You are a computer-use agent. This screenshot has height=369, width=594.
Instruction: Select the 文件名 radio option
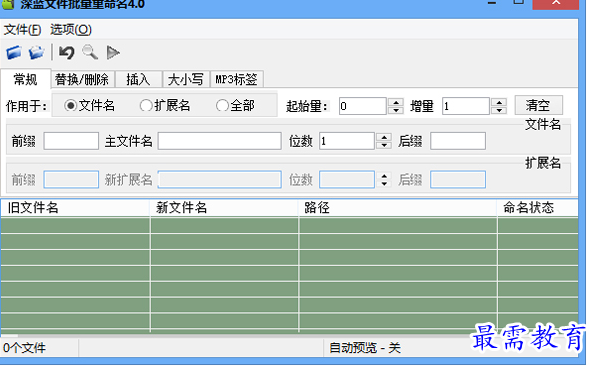pos(89,105)
